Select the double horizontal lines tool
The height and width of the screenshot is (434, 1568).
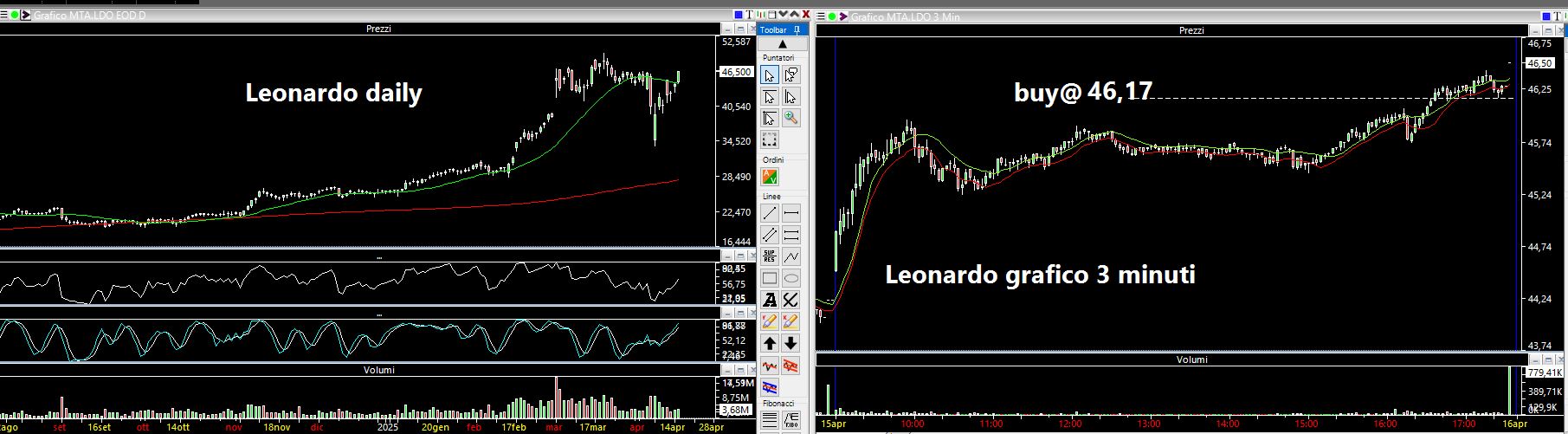[x=790, y=235]
